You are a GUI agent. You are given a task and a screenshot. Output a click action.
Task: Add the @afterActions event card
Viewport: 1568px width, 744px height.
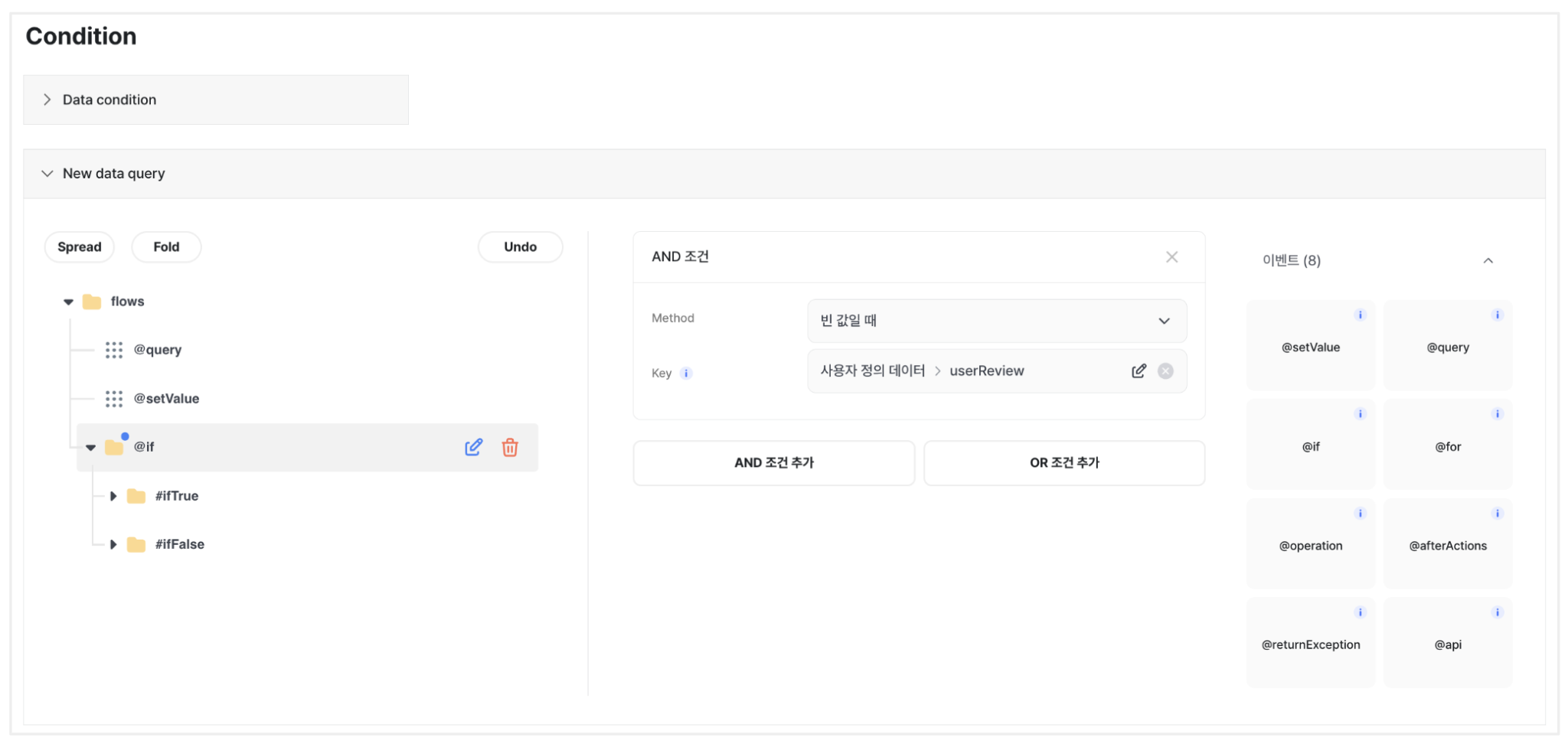point(1448,544)
